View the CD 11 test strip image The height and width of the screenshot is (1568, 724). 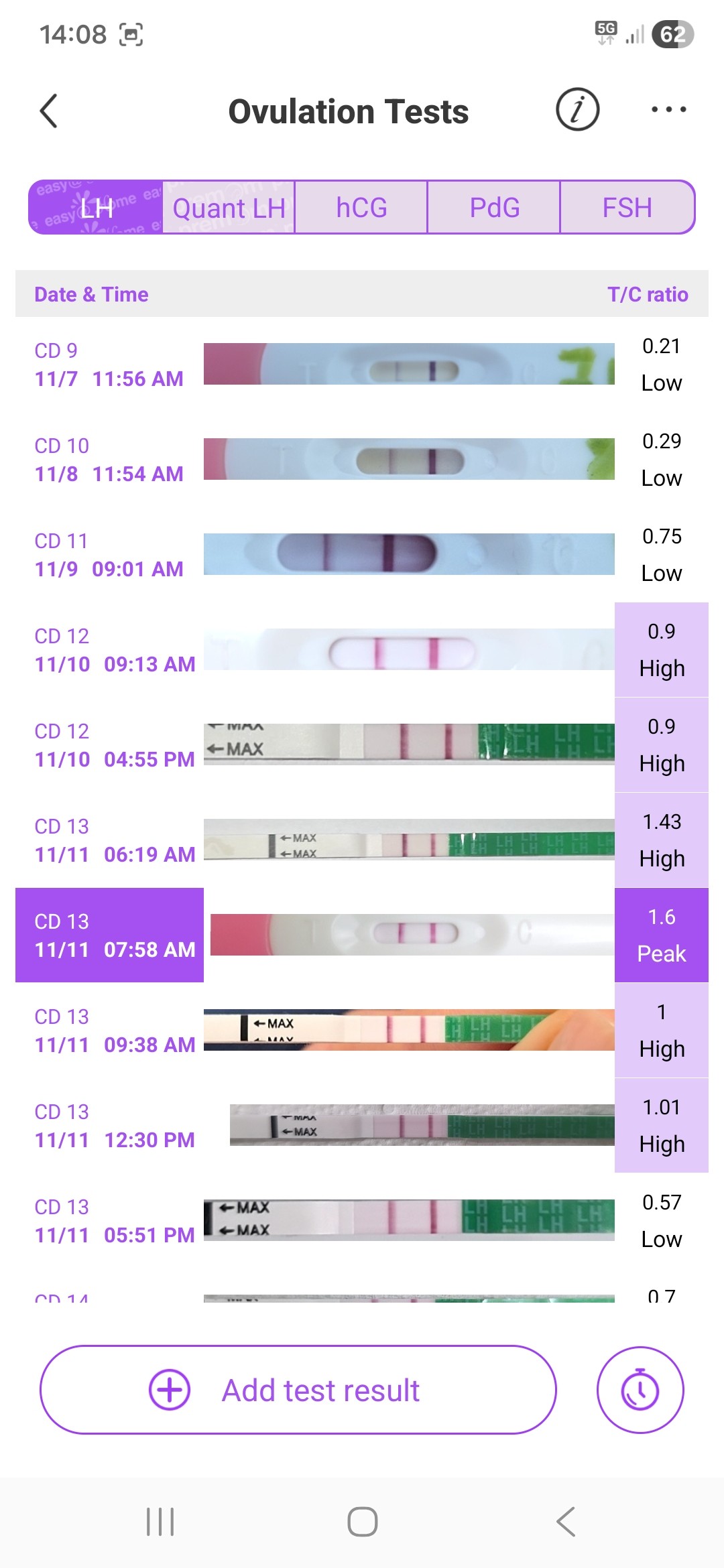point(409,554)
